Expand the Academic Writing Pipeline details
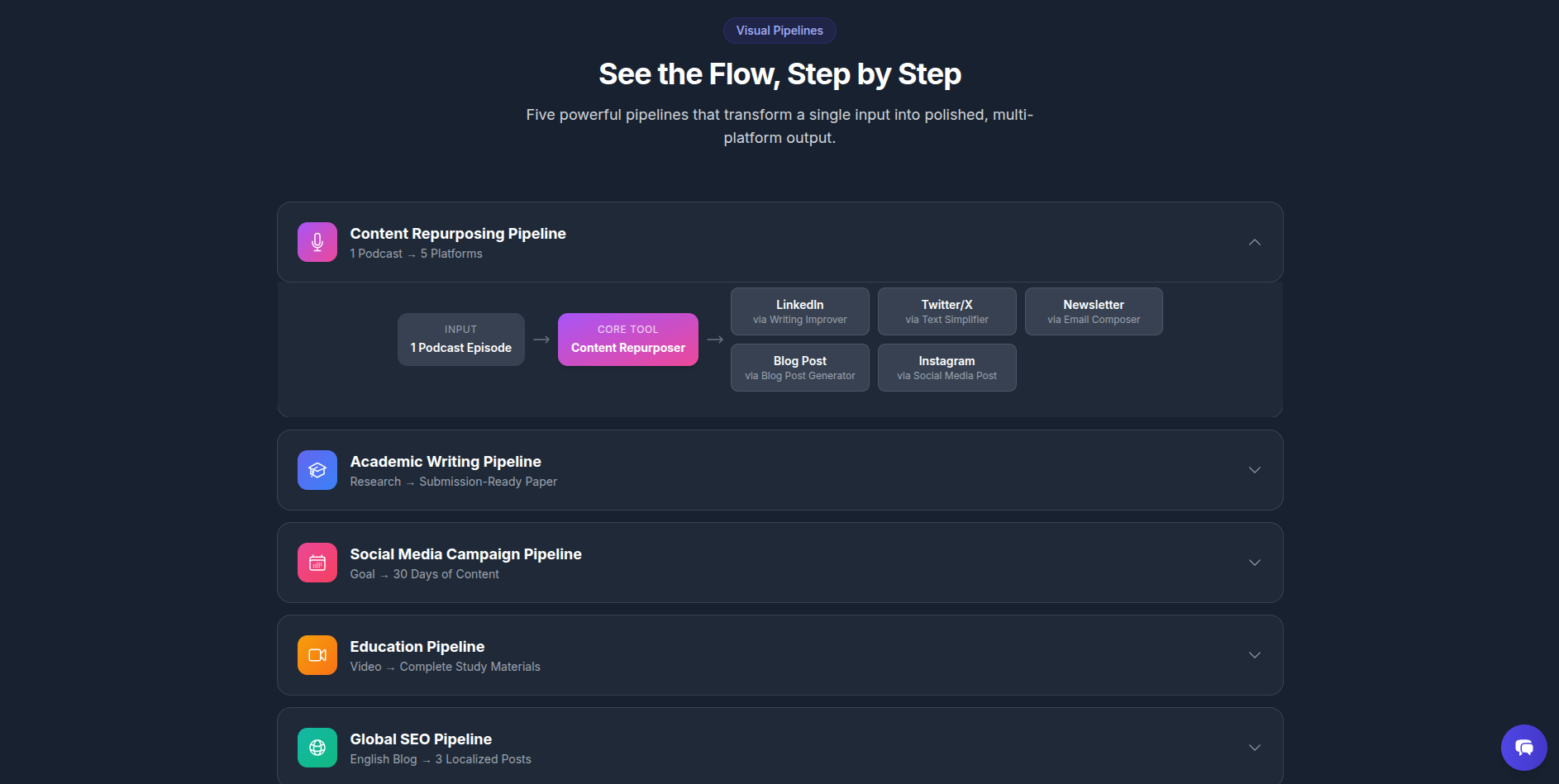The height and width of the screenshot is (784, 1559). 1255,470
